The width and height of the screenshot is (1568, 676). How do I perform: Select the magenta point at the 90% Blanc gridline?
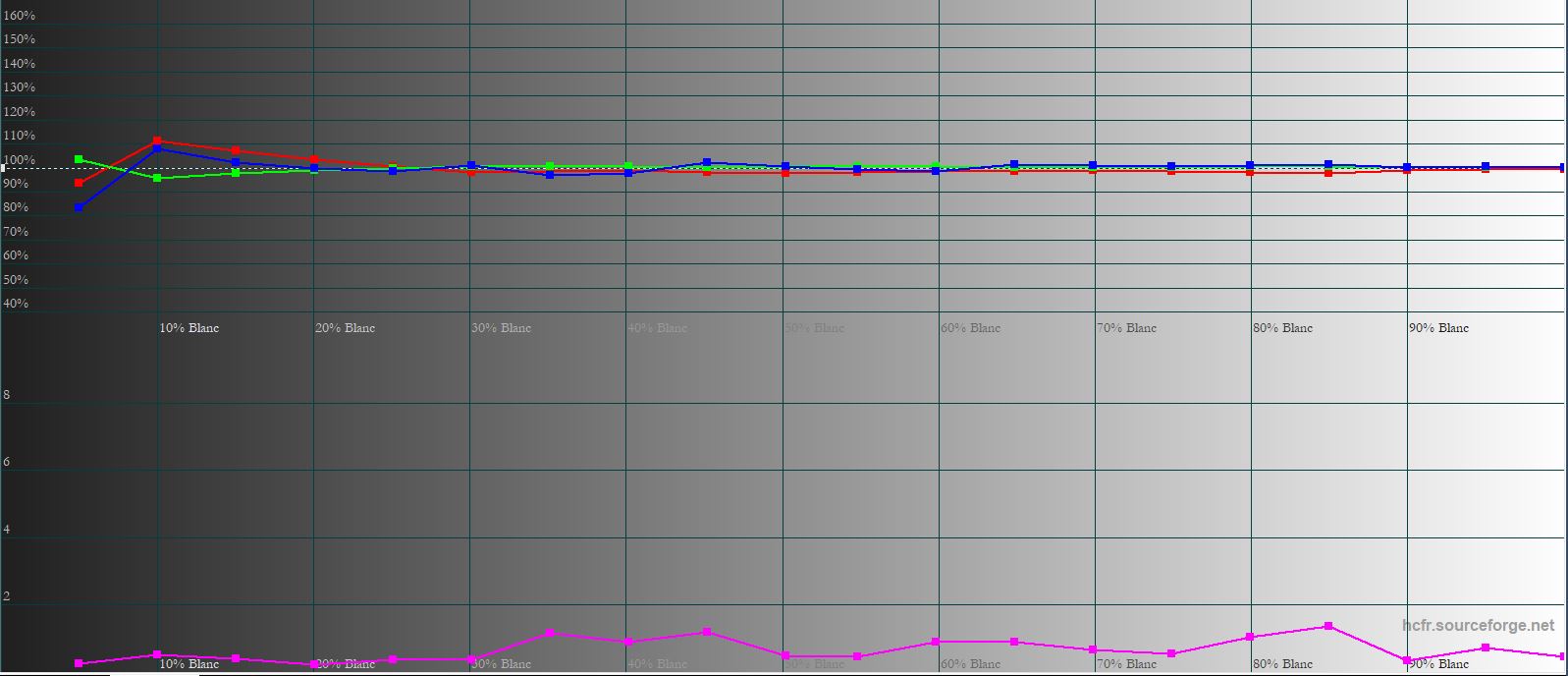[1407, 660]
